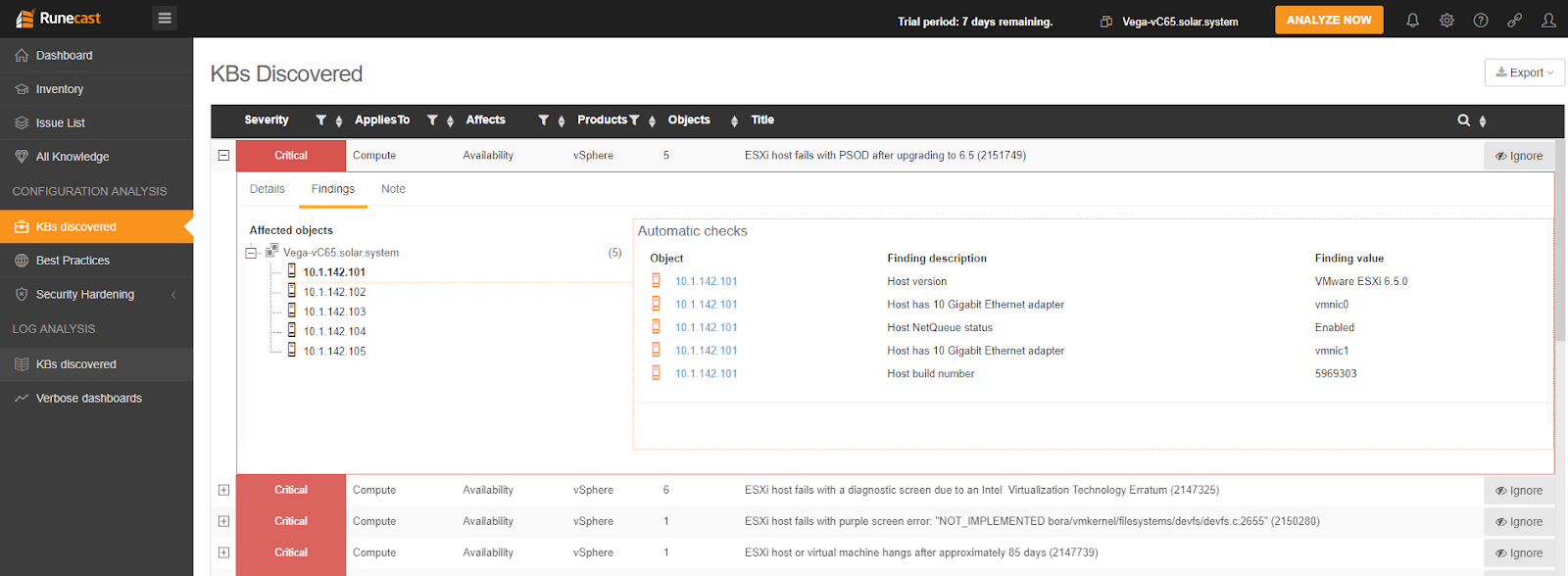Expand the KB 2147739 row
Screen dimensions: 1568x576
(223, 552)
